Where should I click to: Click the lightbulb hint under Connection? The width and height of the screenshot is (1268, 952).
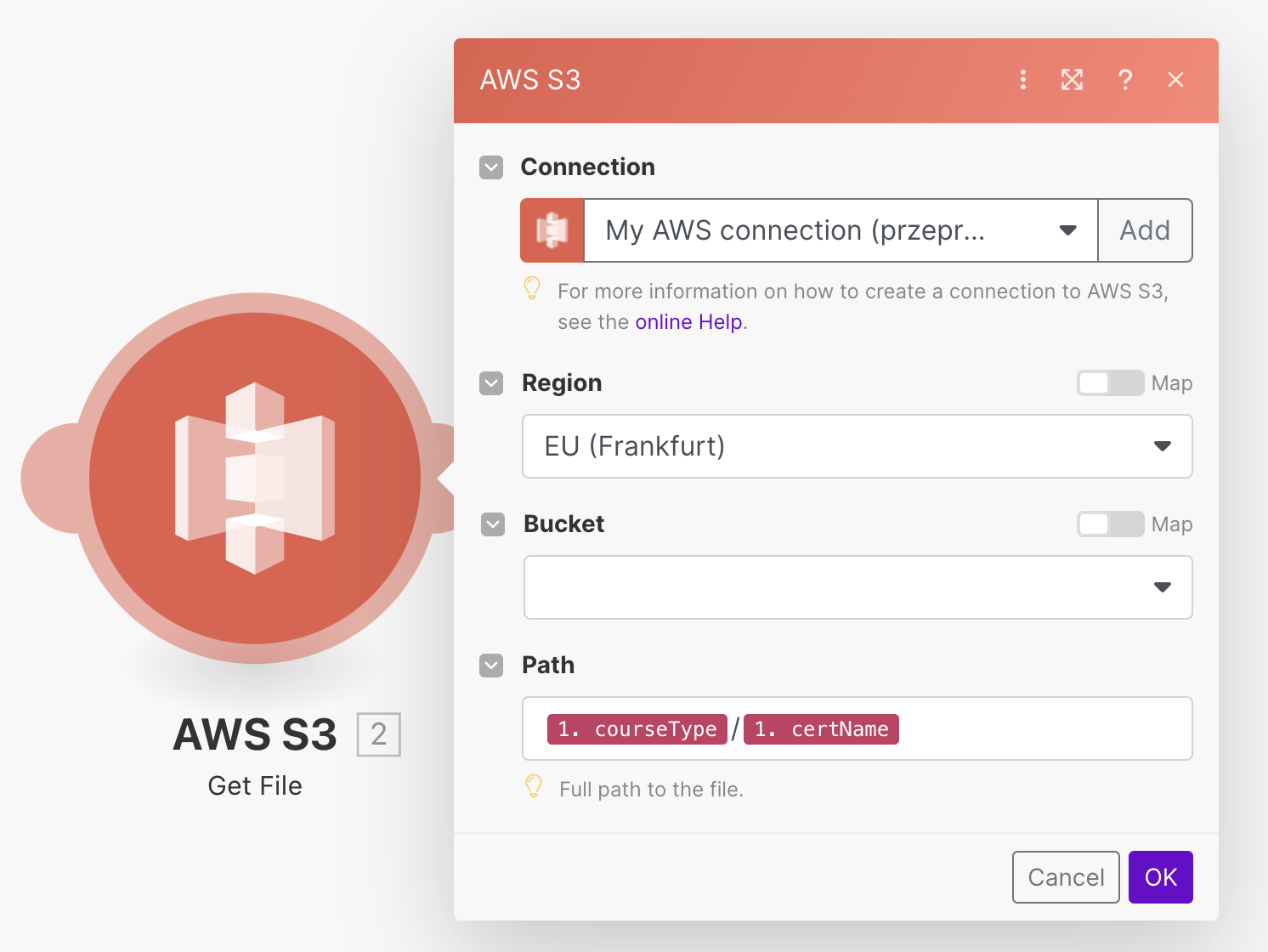533,289
